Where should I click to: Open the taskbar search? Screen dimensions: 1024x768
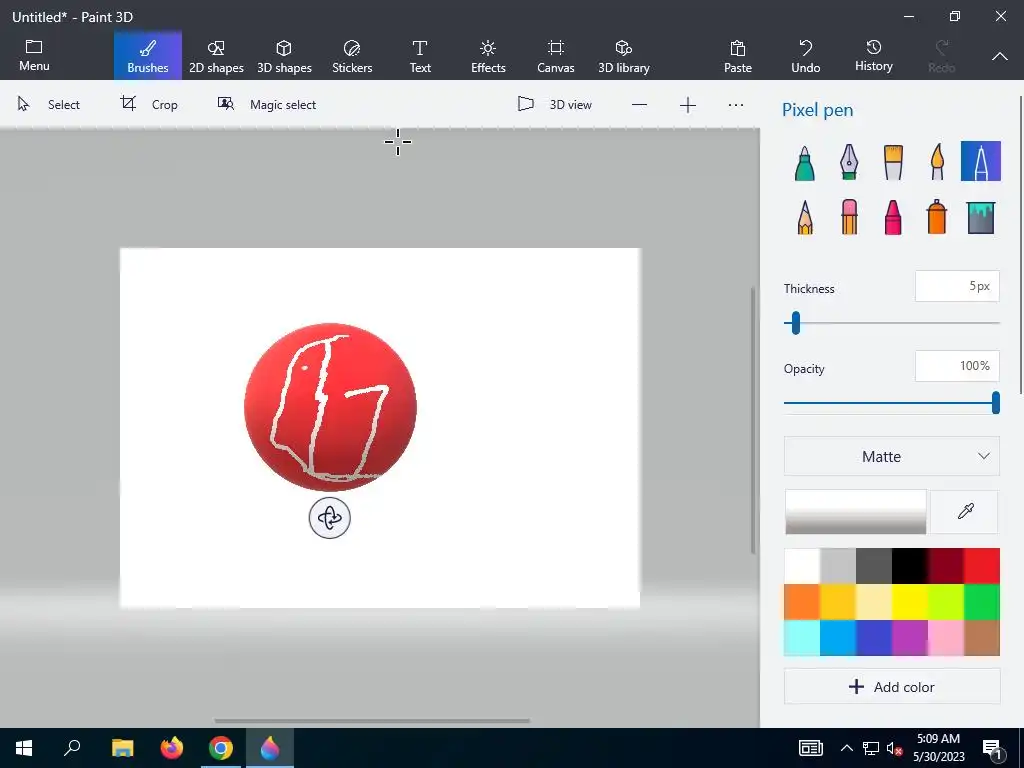coord(72,748)
